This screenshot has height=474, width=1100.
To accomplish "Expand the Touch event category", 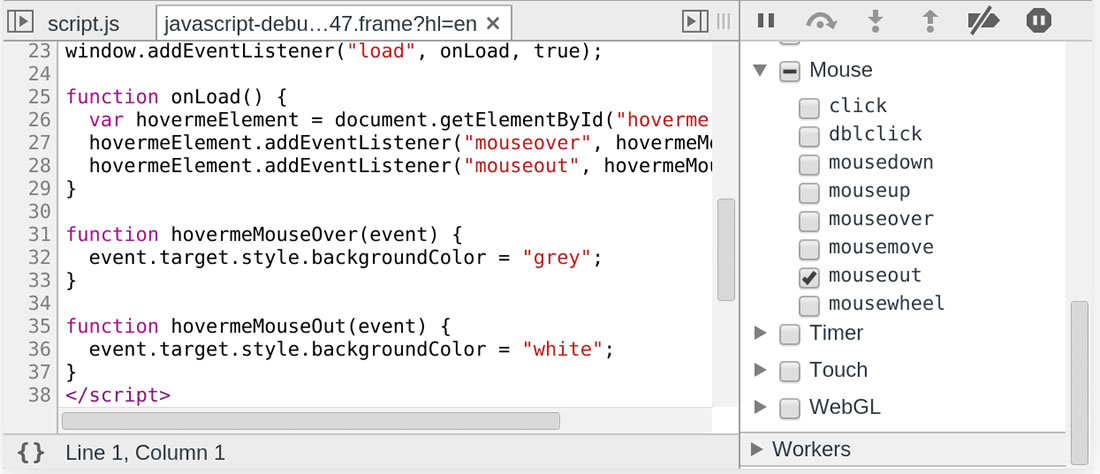I will (x=760, y=371).
